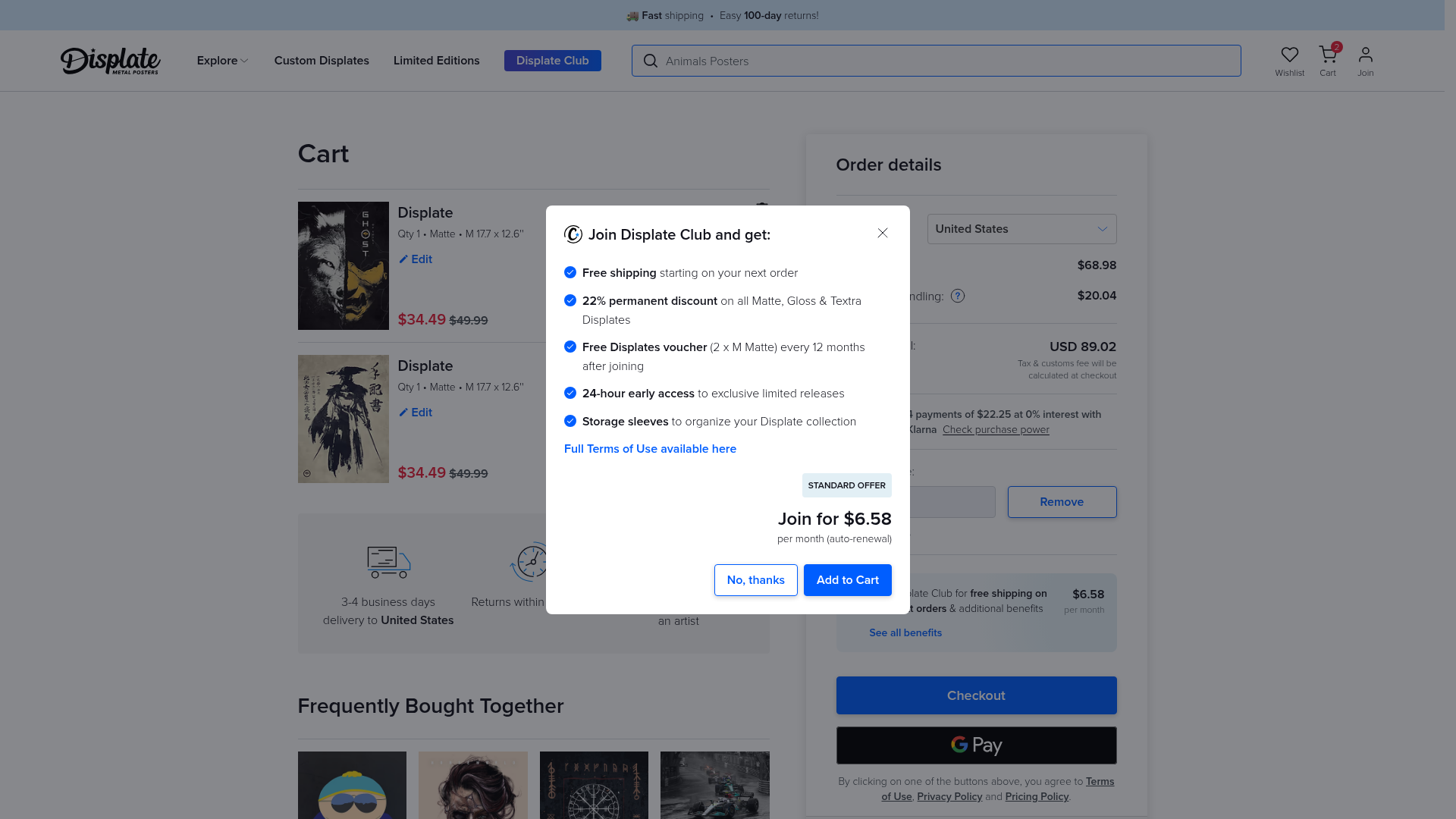1456x819 pixels.
Task: Open Custom Displates page
Action: coord(322,61)
